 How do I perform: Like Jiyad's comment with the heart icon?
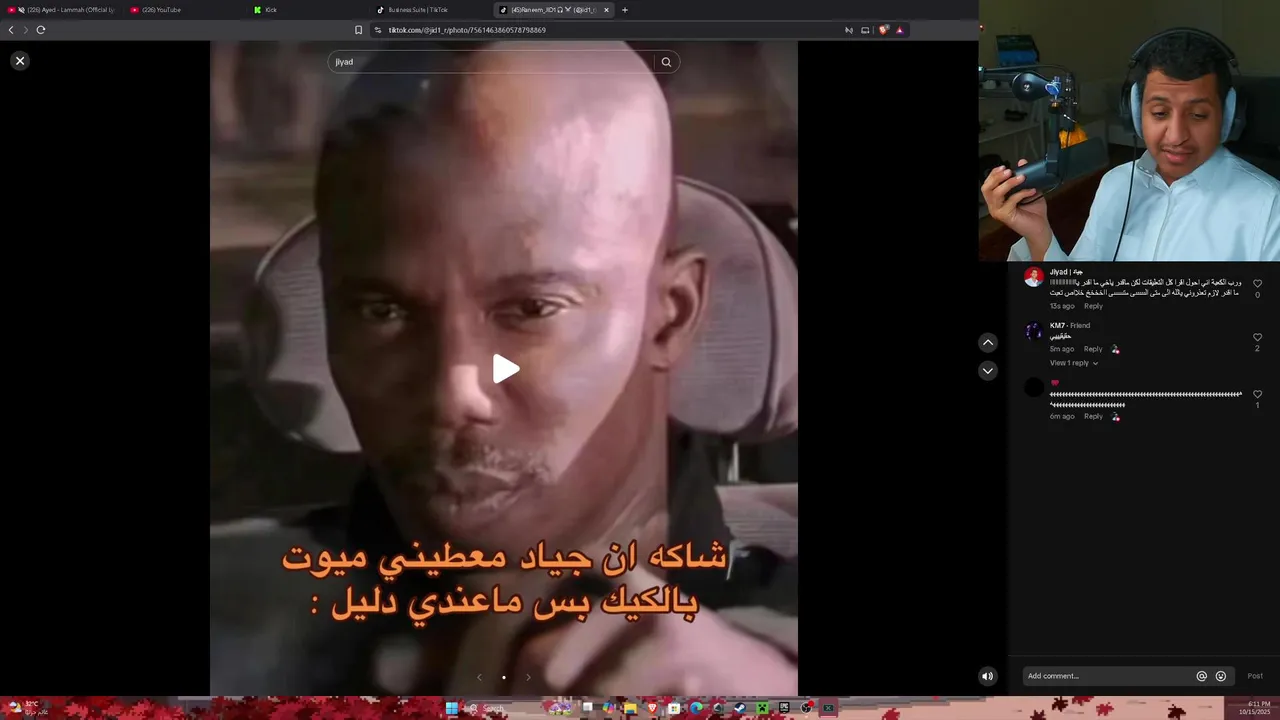(x=1257, y=284)
